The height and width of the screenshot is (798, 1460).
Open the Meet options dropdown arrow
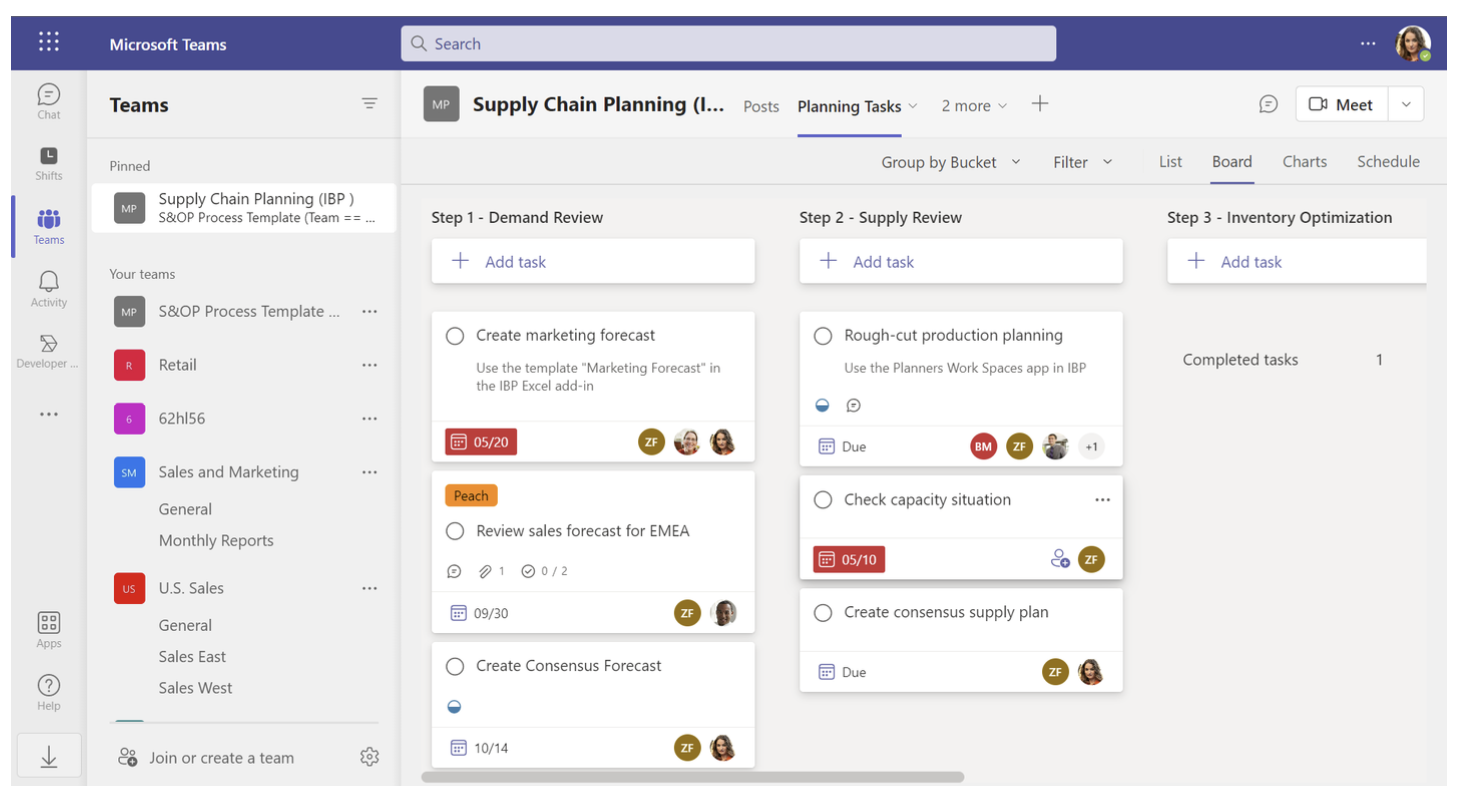point(1406,104)
